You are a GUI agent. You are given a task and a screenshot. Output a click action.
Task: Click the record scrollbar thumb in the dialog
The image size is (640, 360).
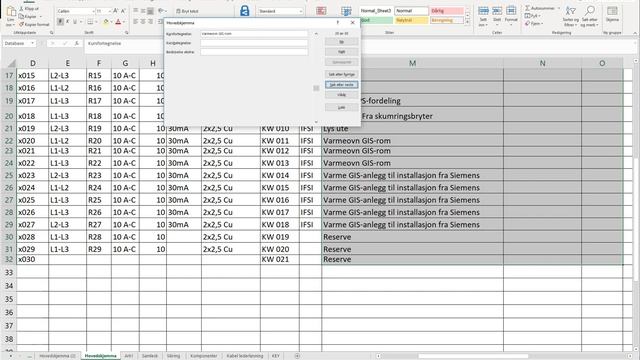(x=316, y=88)
